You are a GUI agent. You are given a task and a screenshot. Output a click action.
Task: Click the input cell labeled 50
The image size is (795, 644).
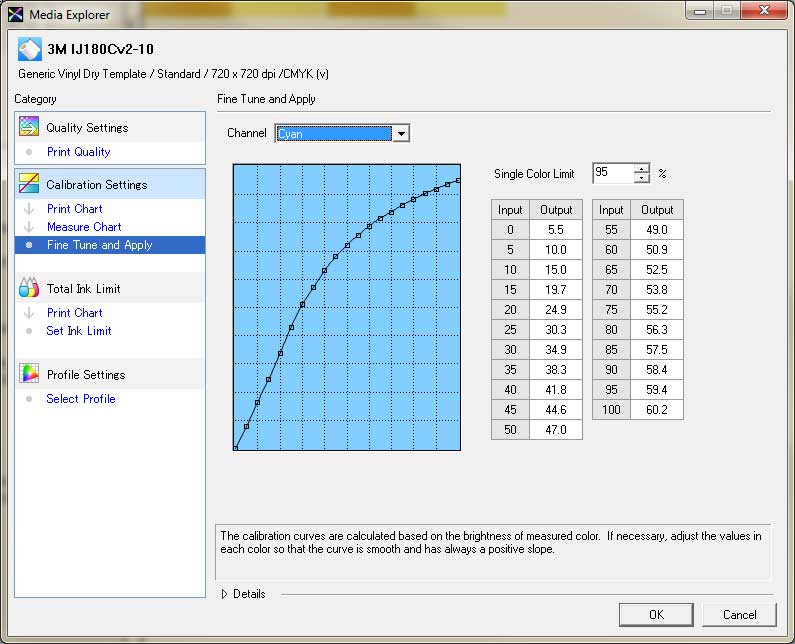coord(511,430)
